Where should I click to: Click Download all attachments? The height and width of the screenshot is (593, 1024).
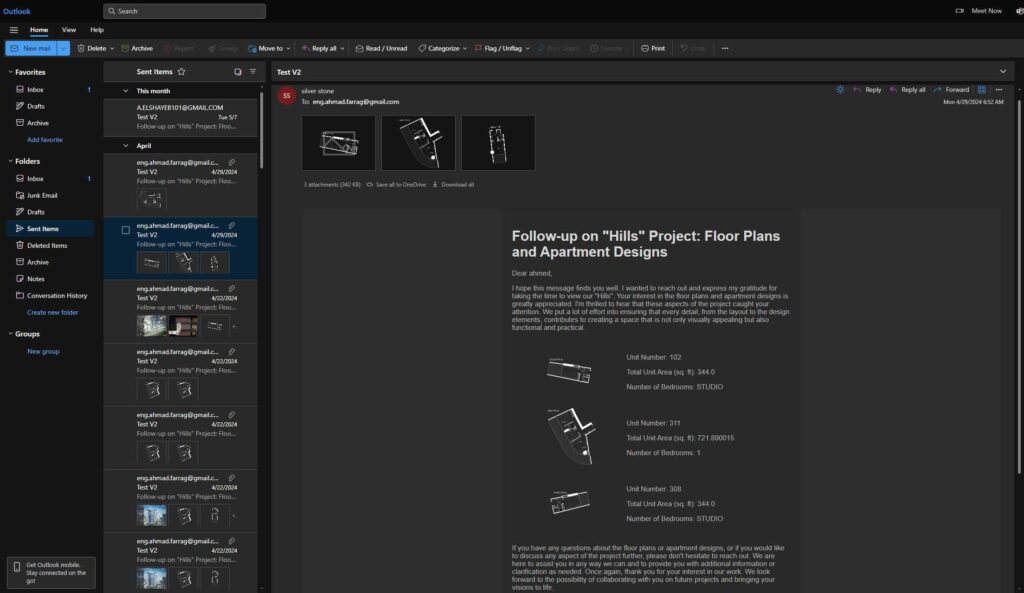[453, 185]
